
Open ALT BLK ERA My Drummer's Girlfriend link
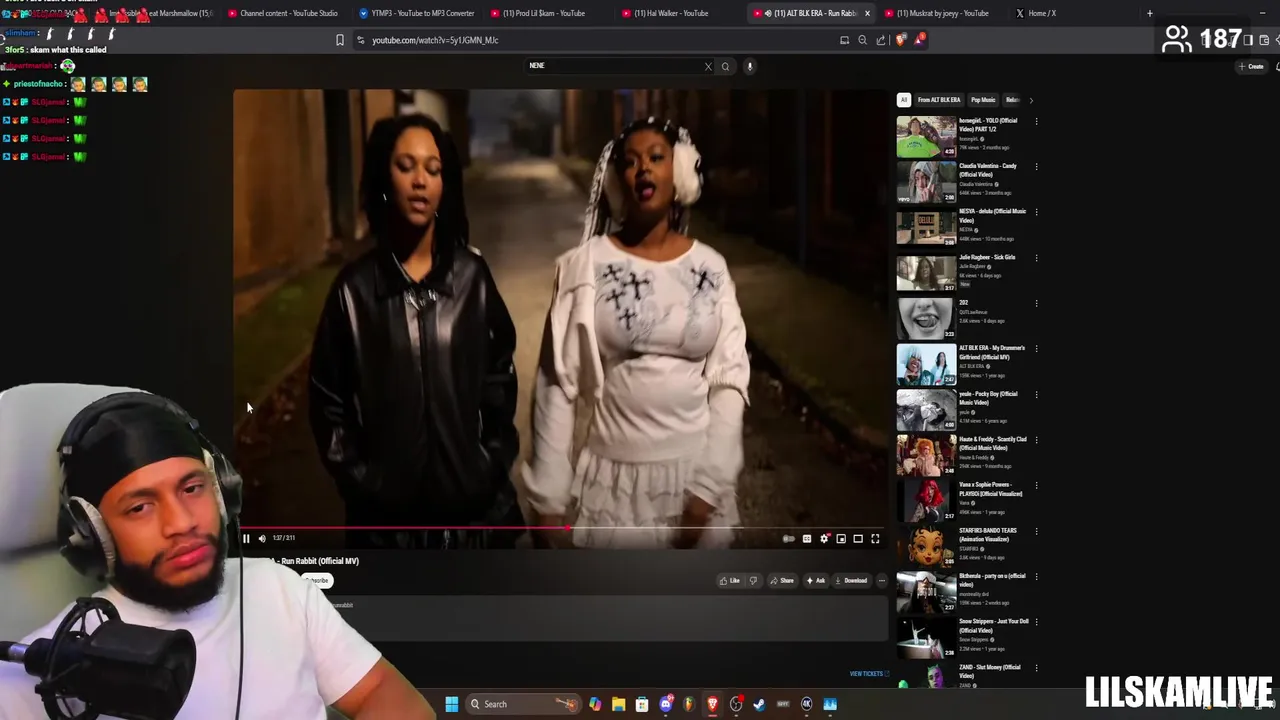coord(992,352)
